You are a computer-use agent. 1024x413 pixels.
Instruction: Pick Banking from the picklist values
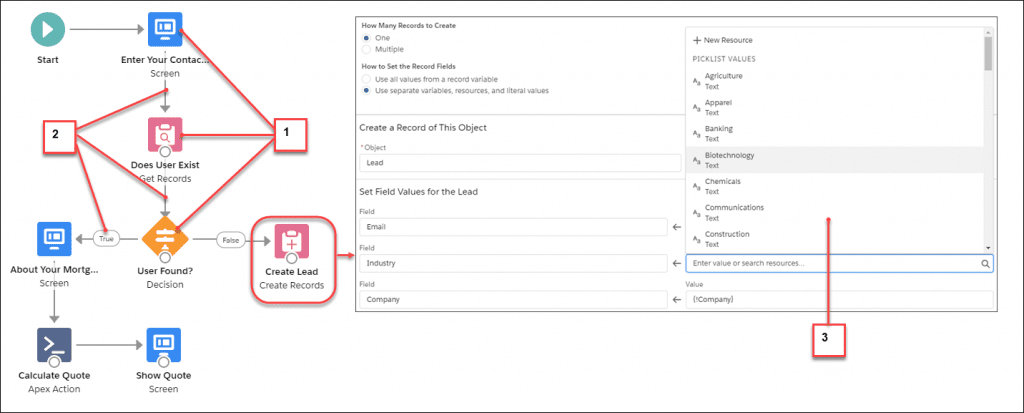[720, 134]
